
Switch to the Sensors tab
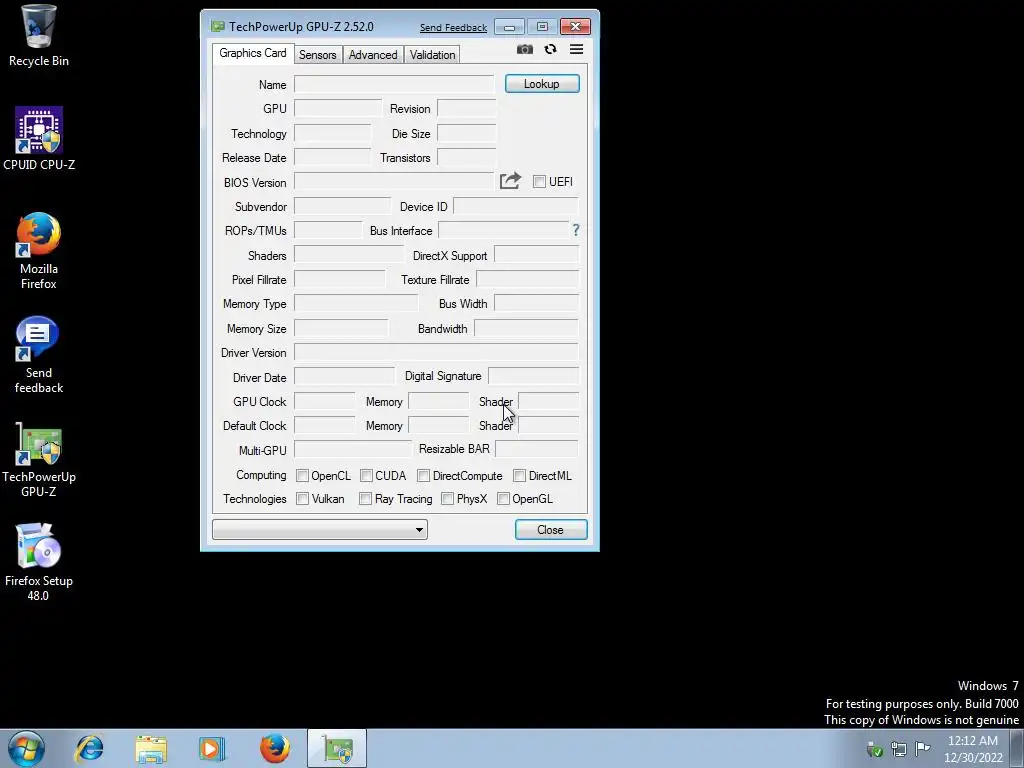318,55
